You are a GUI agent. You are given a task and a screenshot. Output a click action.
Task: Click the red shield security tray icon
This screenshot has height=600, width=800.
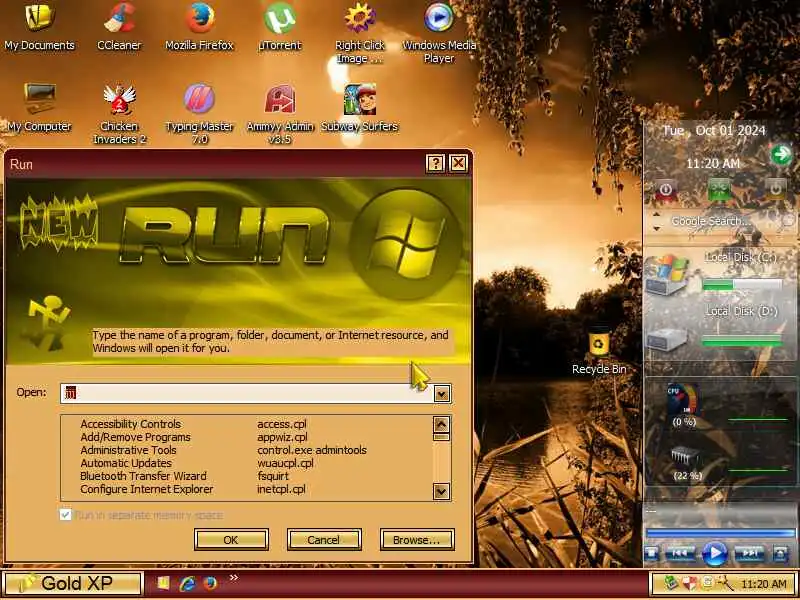(x=689, y=583)
